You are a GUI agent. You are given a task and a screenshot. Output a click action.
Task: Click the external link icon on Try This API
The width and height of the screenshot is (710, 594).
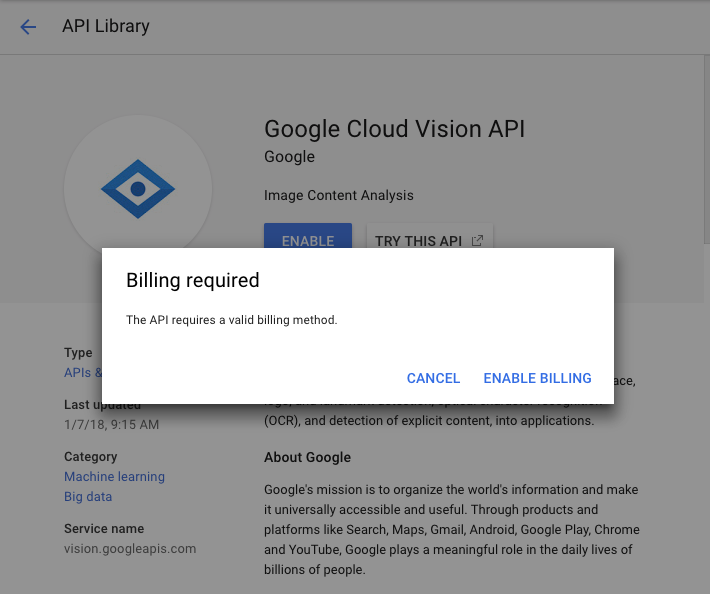(x=477, y=240)
